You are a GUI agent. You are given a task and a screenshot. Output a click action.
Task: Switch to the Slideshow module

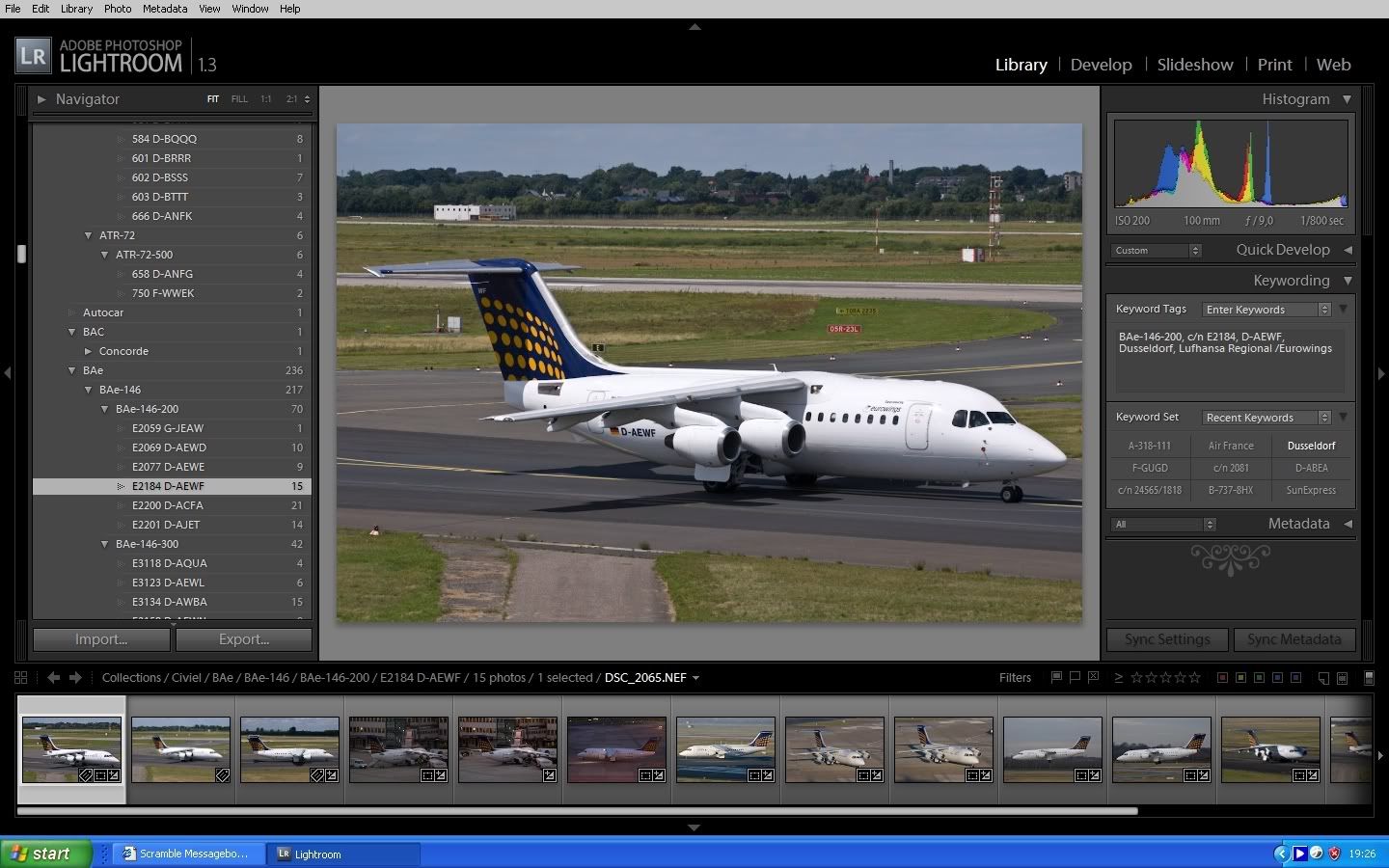pyautogui.click(x=1195, y=65)
